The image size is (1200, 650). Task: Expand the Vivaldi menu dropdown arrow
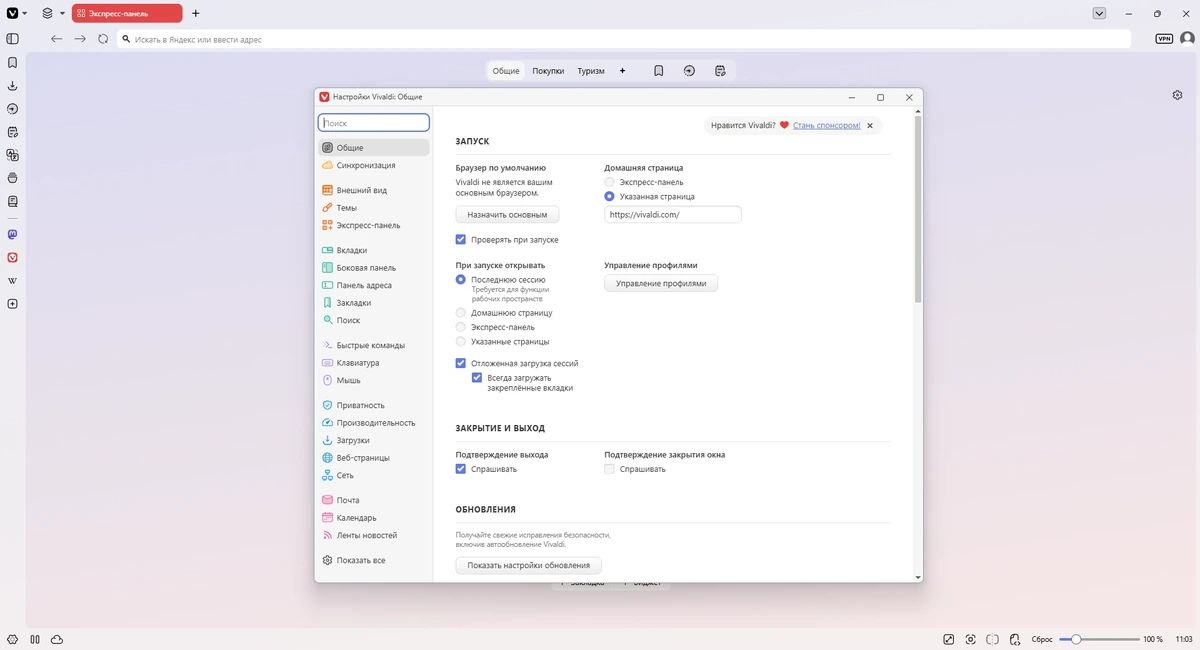[x=25, y=14]
